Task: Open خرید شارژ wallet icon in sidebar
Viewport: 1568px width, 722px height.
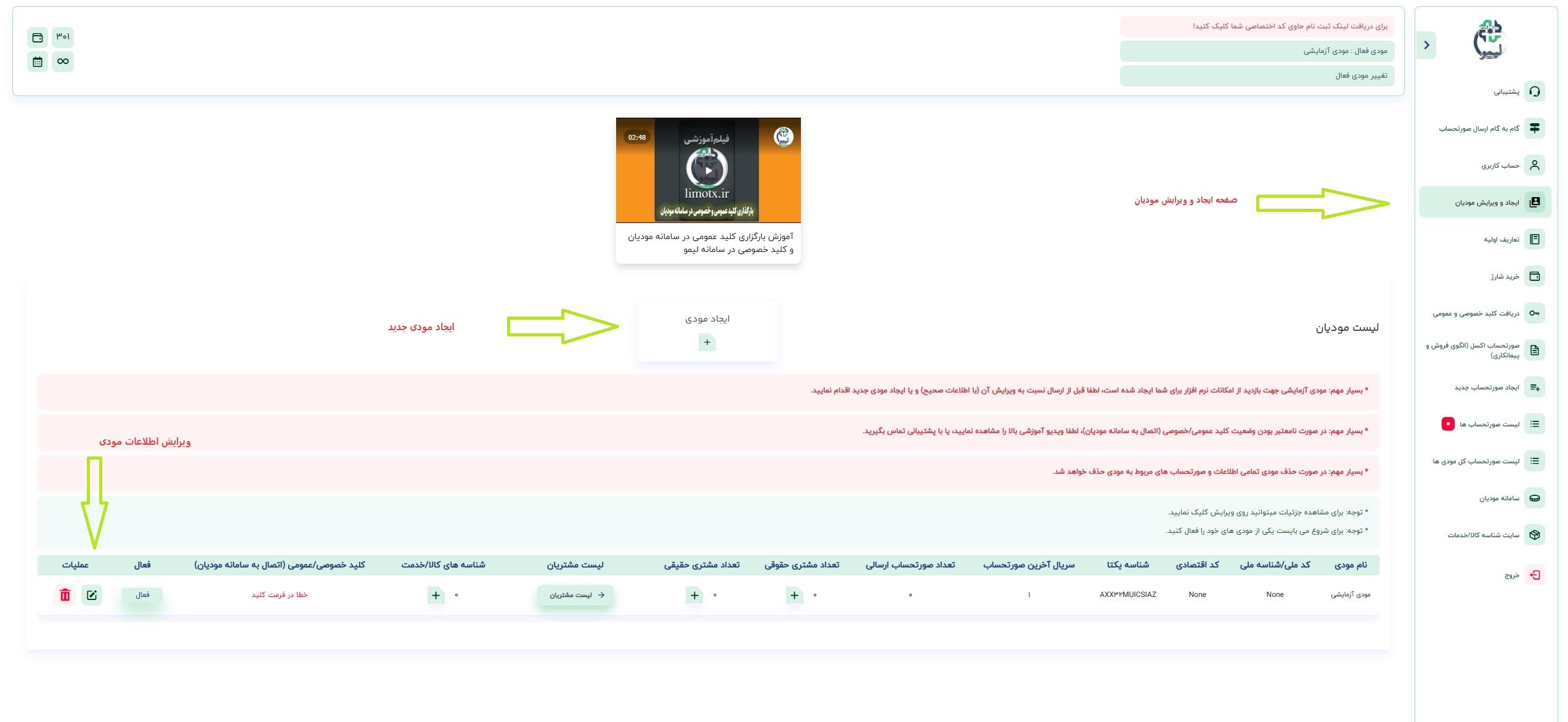Action: coord(1534,276)
